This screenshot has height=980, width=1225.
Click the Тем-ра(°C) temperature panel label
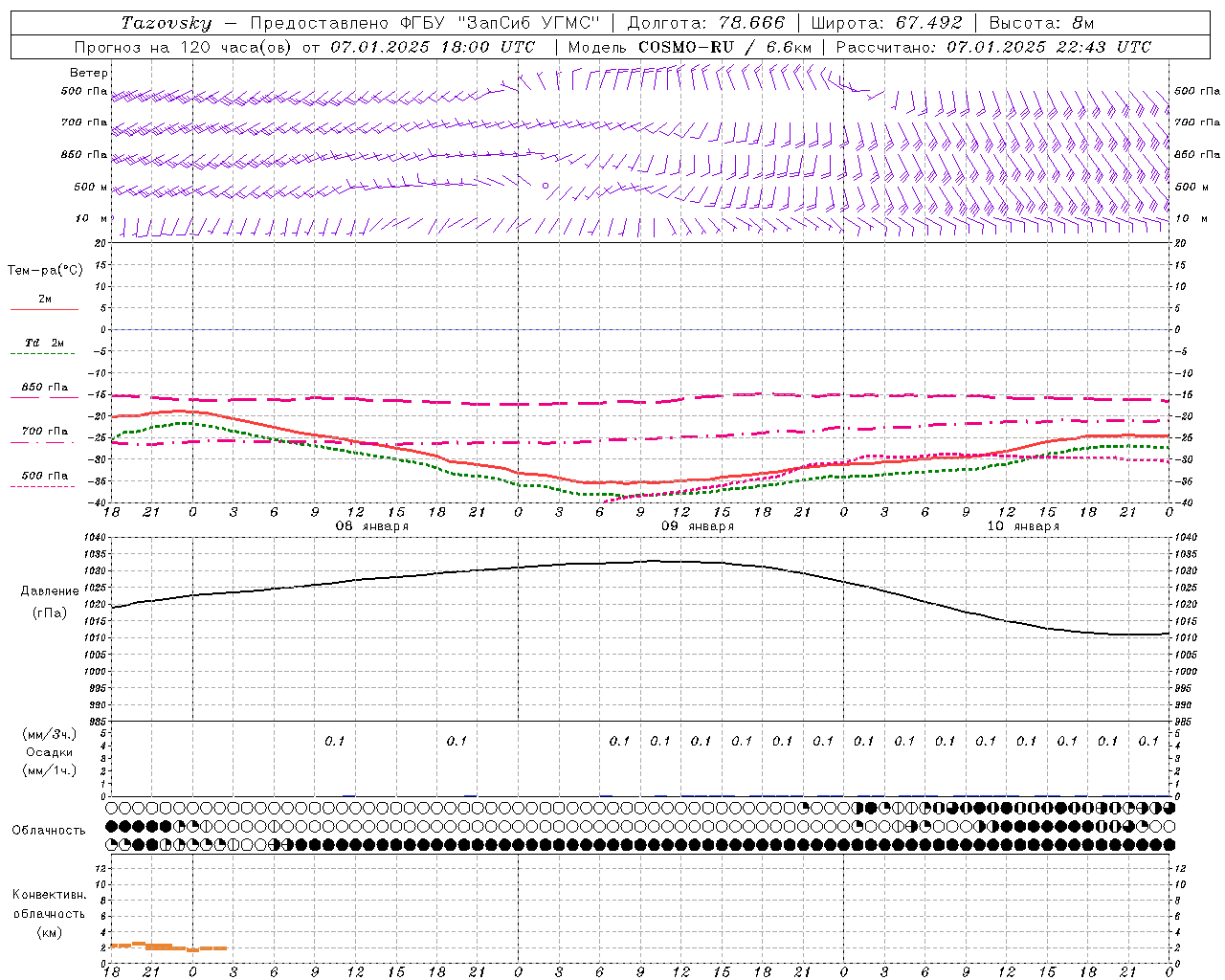tap(45, 271)
